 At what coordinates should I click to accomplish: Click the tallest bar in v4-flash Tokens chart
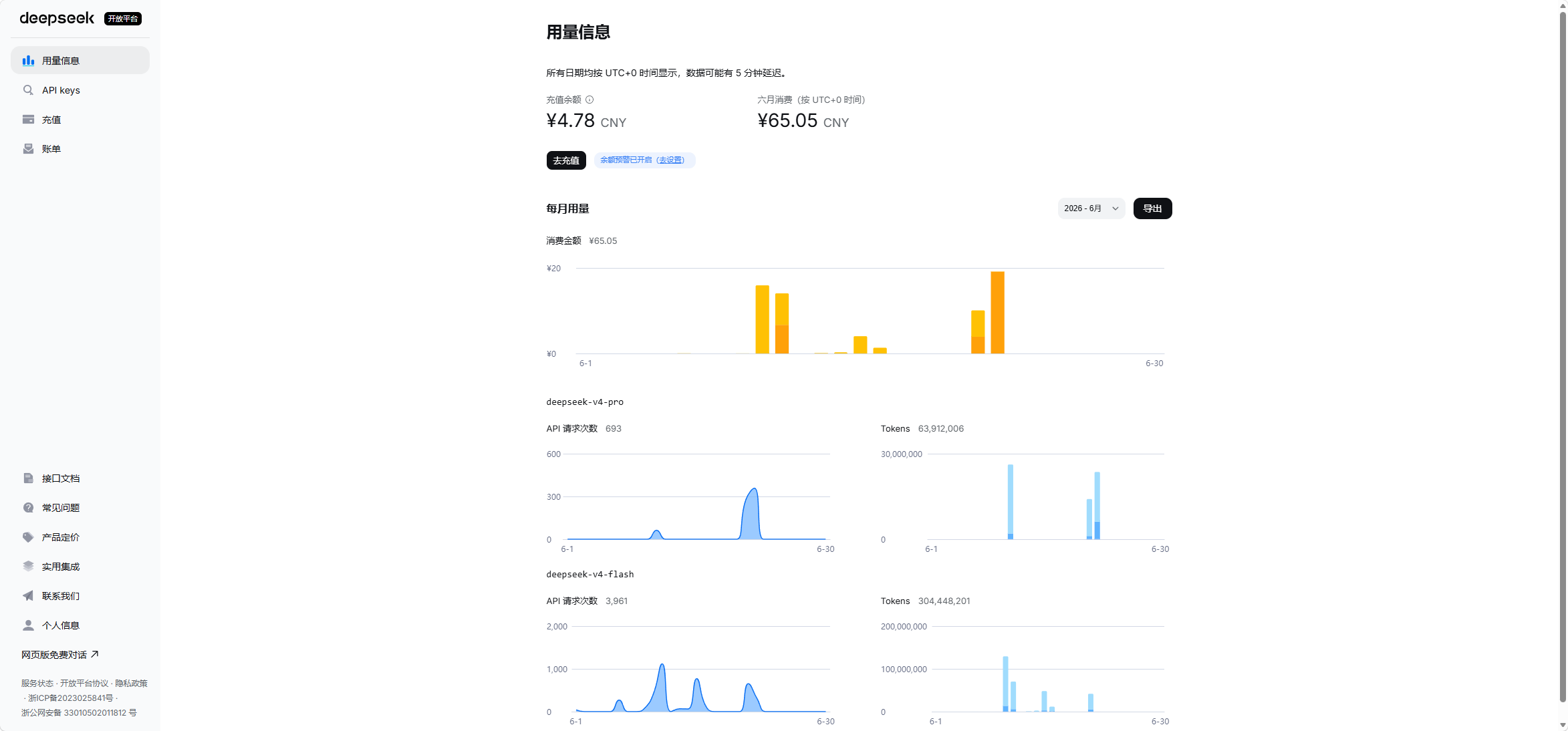point(1005,684)
